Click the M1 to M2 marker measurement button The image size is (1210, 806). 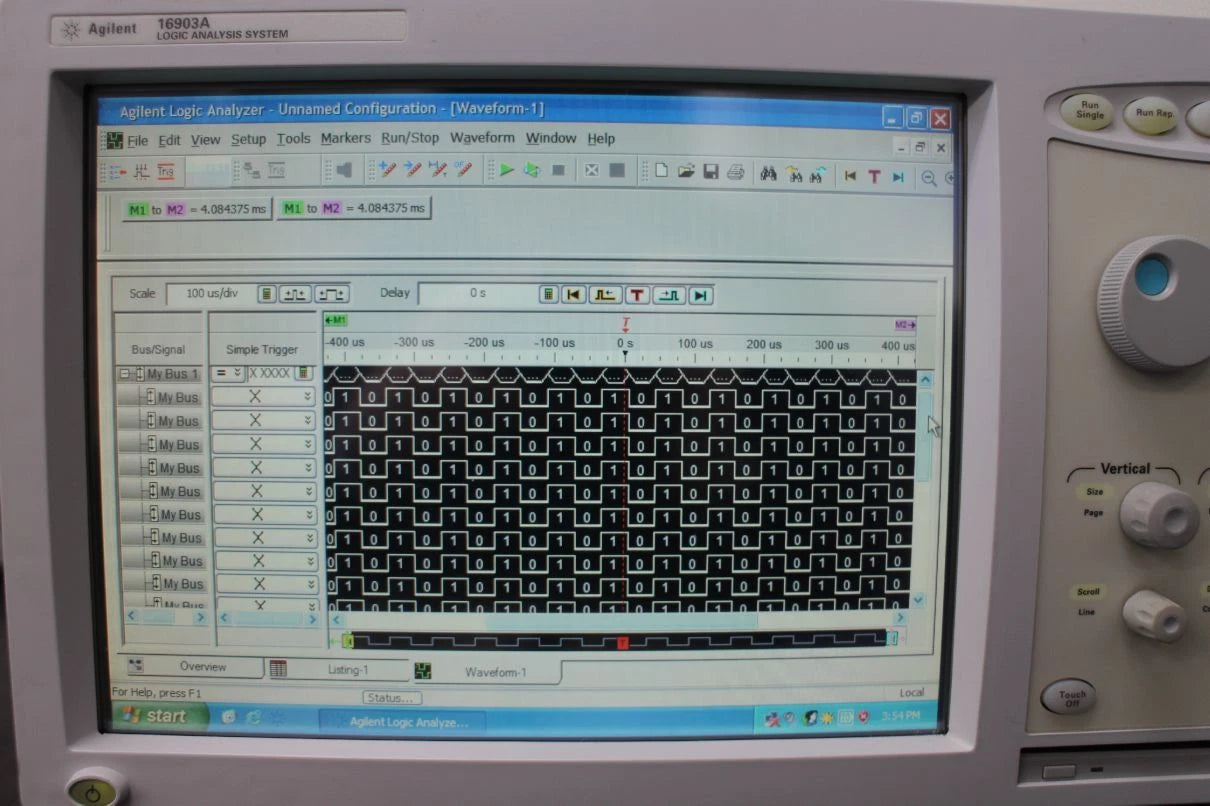click(196, 209)
